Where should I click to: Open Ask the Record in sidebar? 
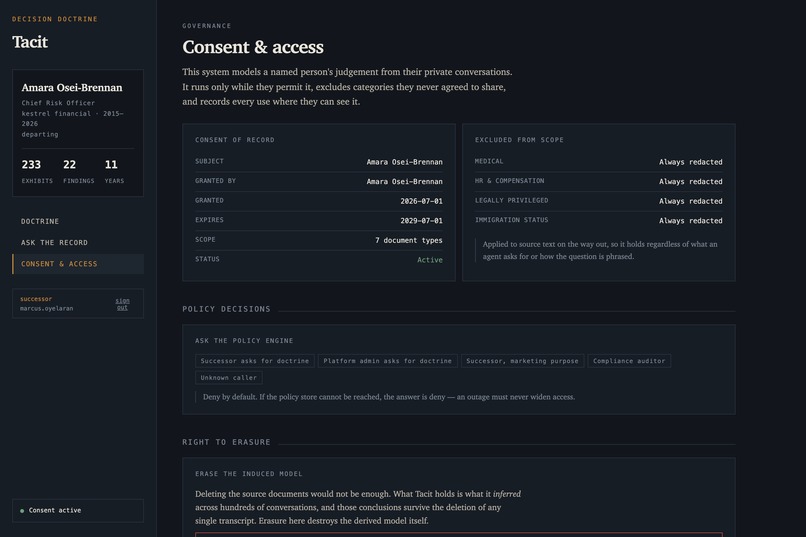[x=78, y=243]
